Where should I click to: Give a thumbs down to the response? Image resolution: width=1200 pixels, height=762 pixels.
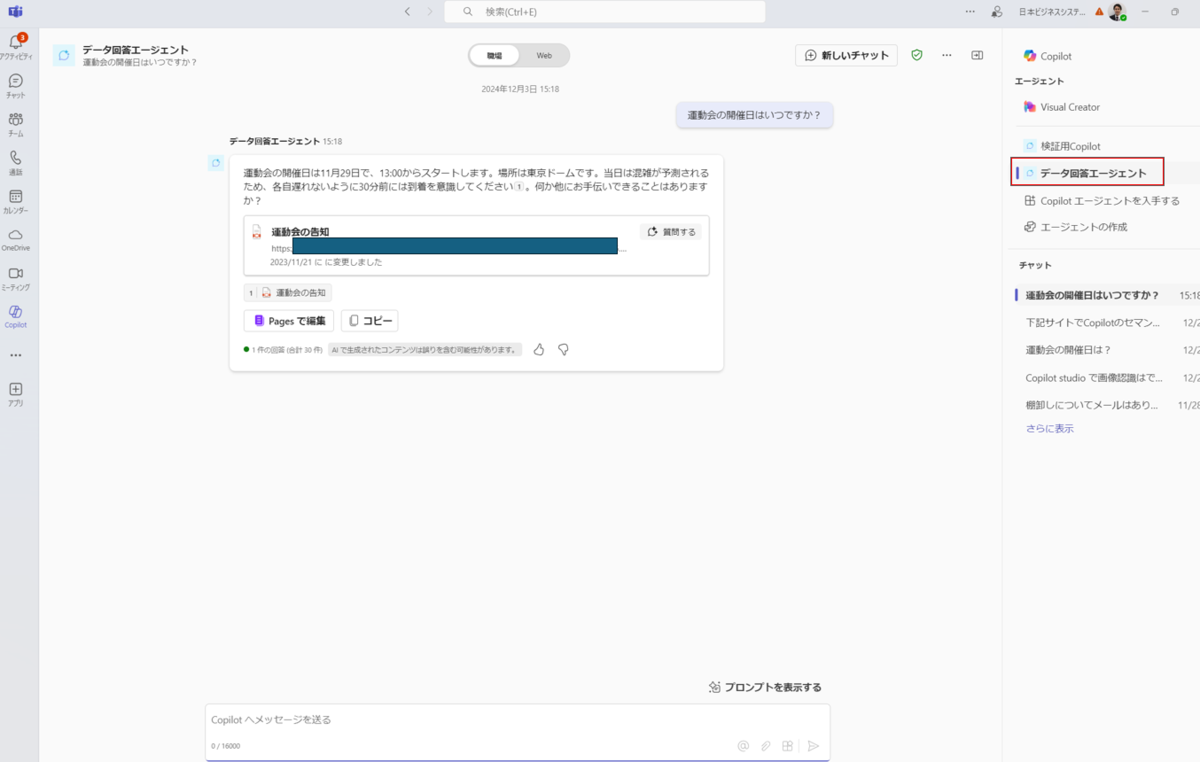[563, 350]
